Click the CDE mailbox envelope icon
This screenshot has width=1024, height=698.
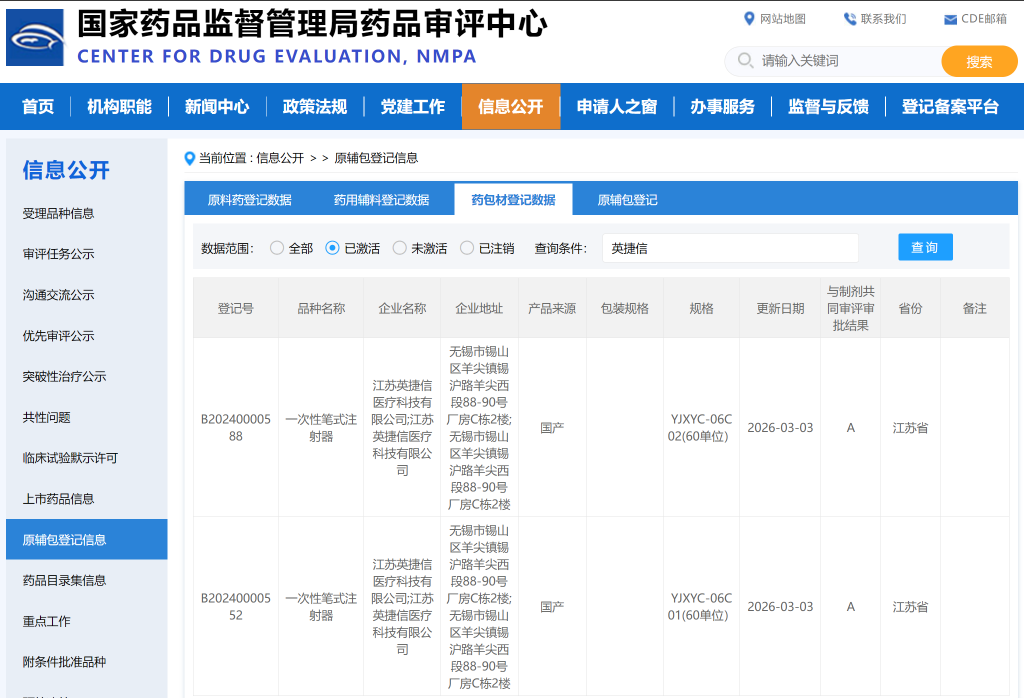[x=950, y=19]
